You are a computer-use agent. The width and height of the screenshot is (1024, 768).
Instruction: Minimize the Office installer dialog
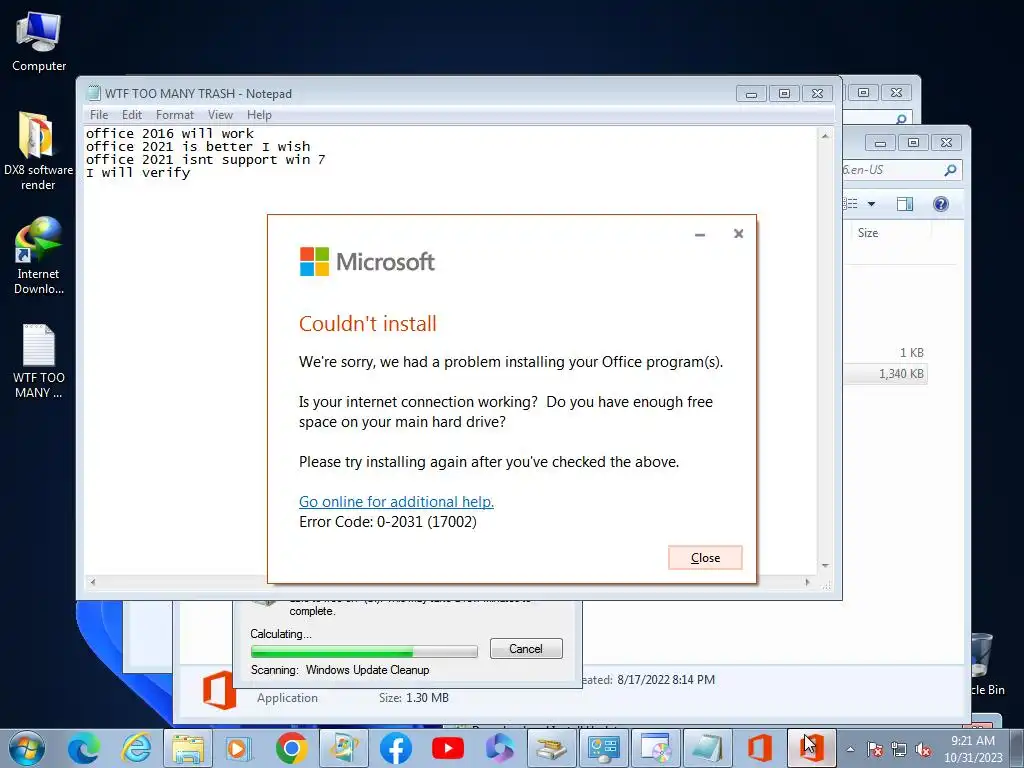pos(699,234)
